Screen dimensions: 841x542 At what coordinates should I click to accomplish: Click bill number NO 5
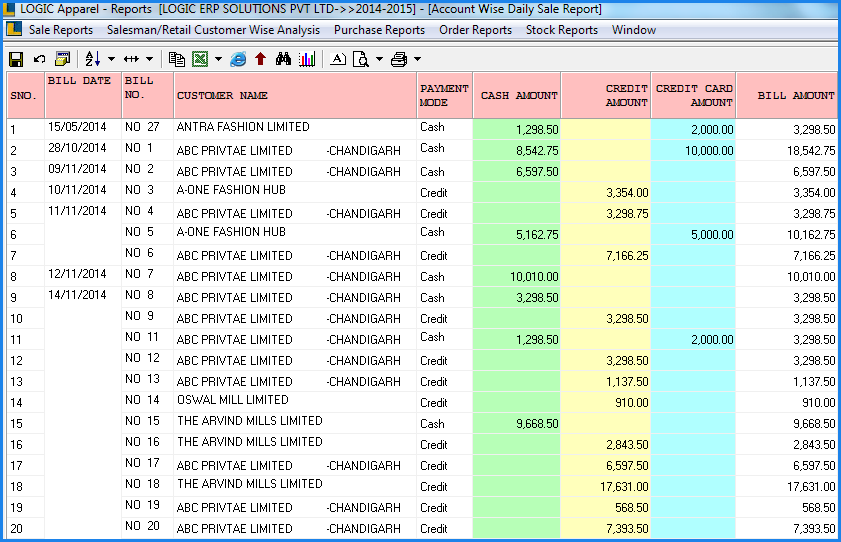pyautogui.click(x=139, y=232)
